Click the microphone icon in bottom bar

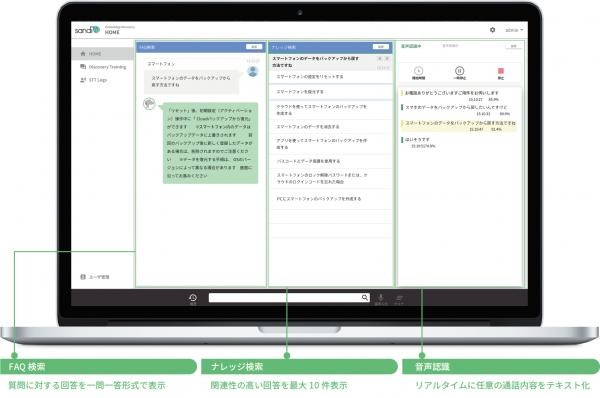point(381,298)
